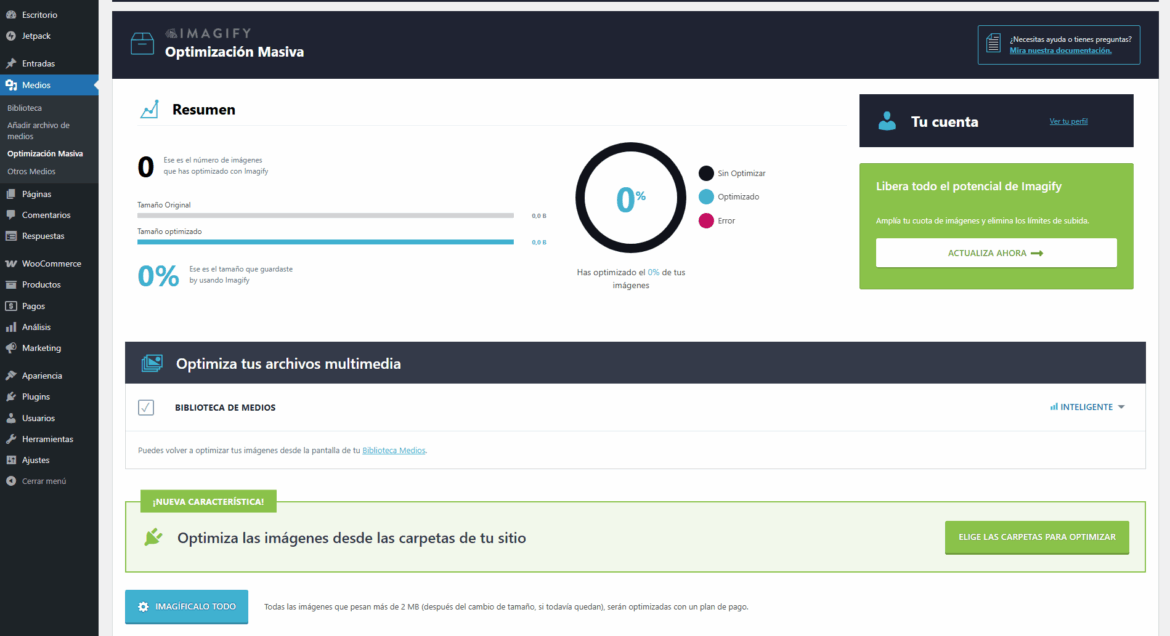Click the Error red legend dot

706,221
